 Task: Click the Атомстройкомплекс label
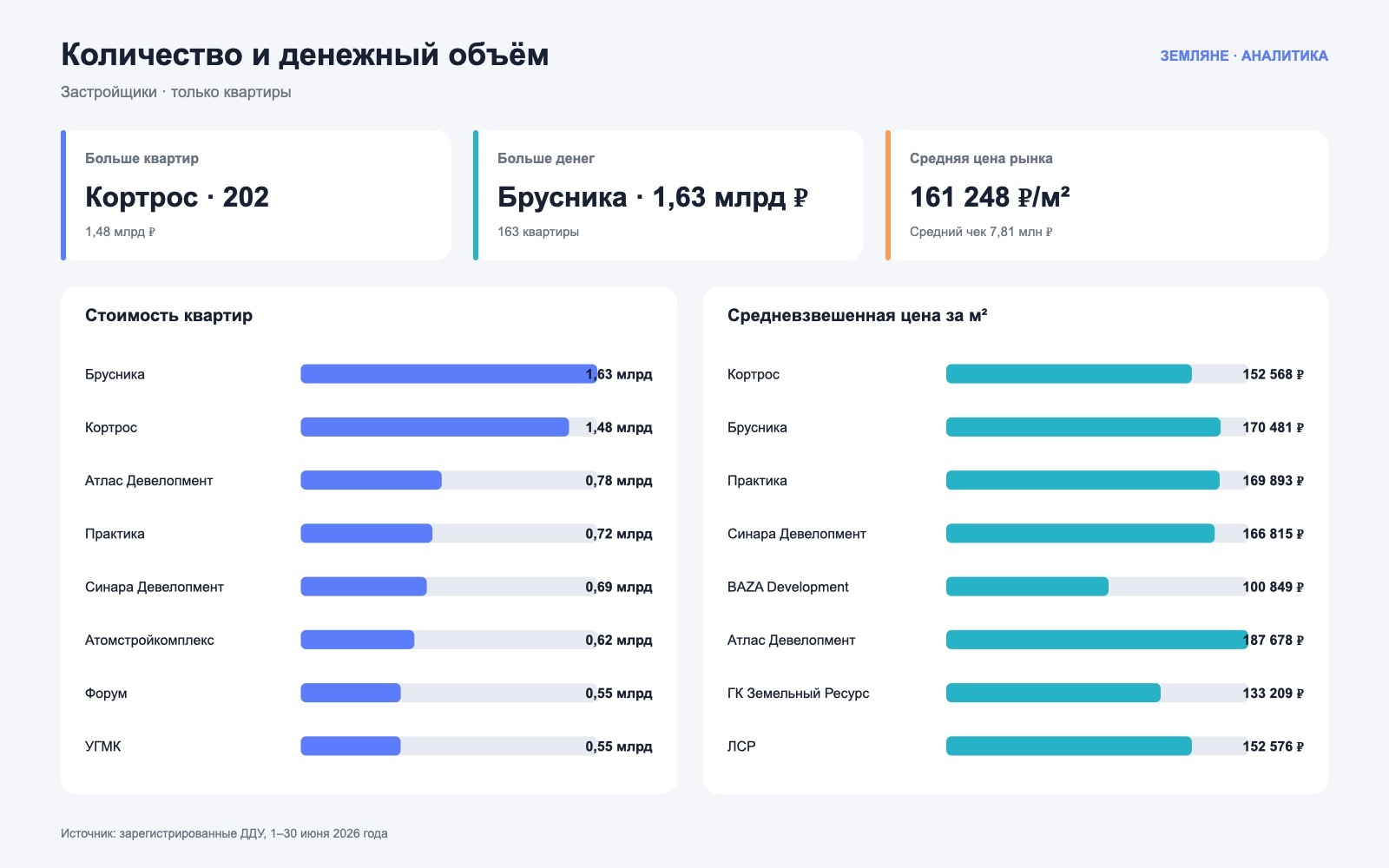coord(149,640)
